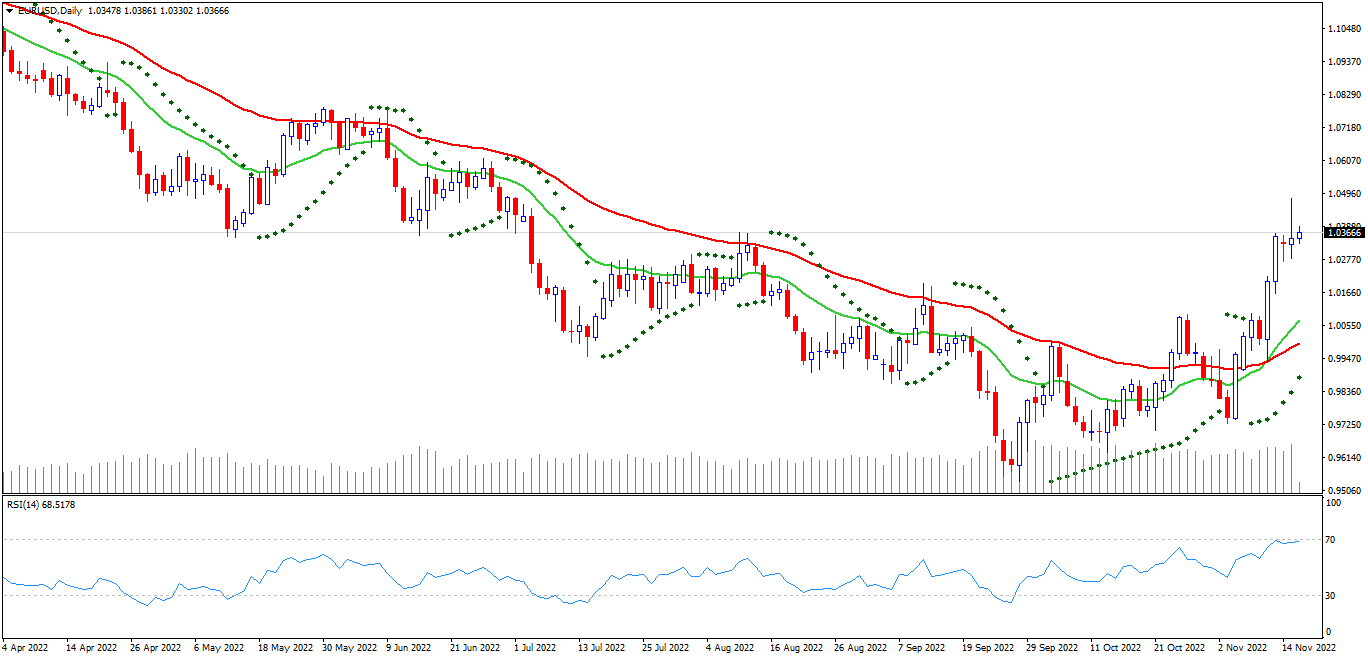Click the 26 Aug 2022 date label
Image resolution: width=1368 pixels, height=659 pixels.
(860, 648)
